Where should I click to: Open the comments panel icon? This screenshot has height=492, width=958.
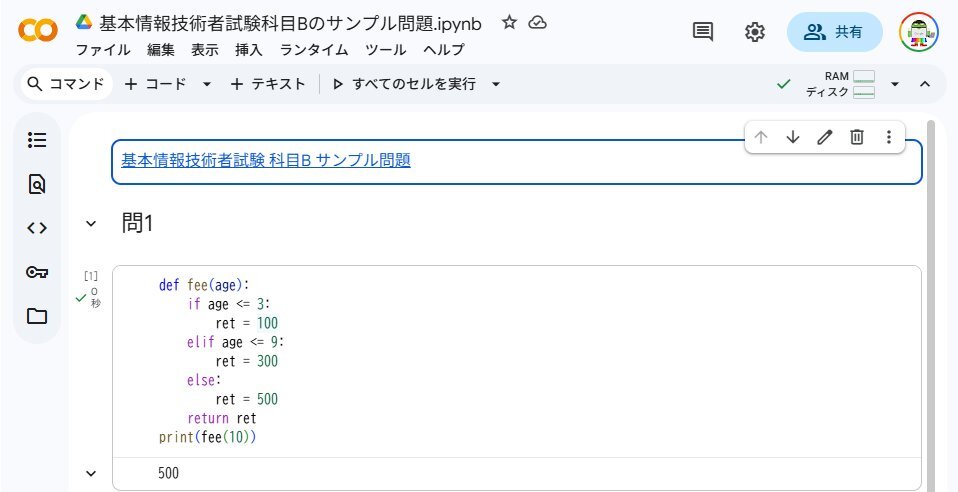pyautogui.click(x=703, y=32)
